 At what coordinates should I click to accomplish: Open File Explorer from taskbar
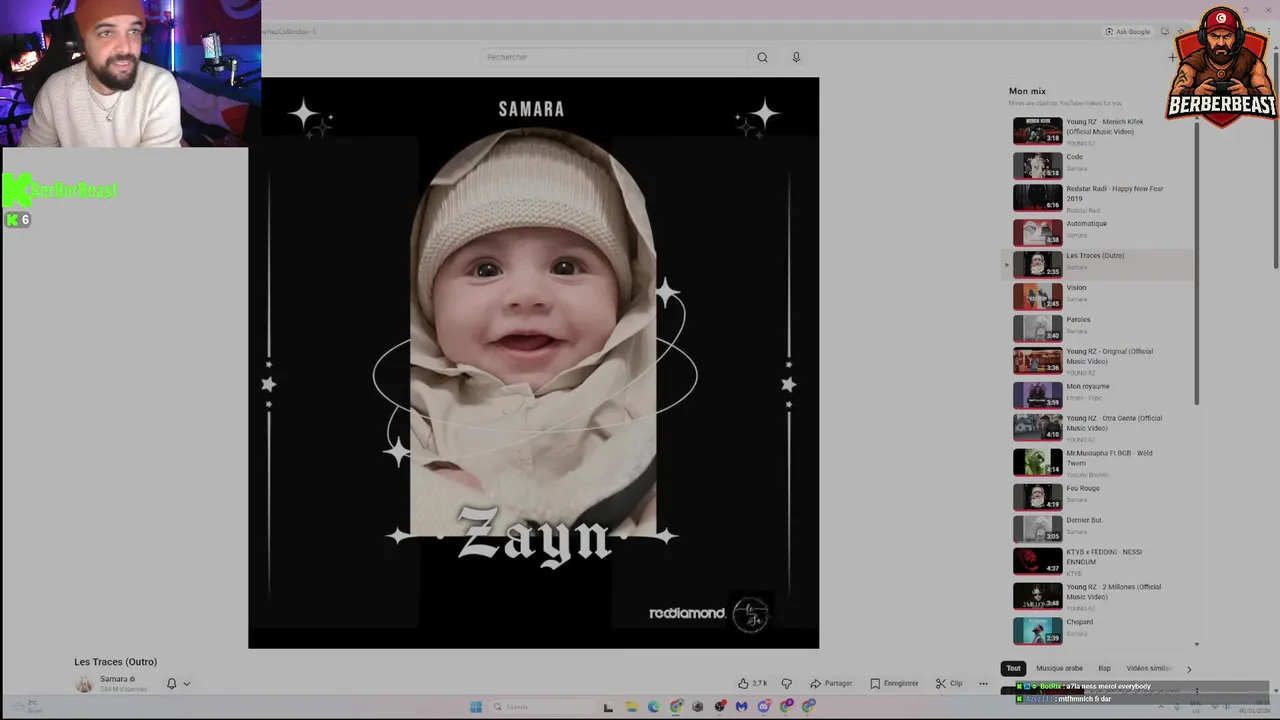(631, 707)
